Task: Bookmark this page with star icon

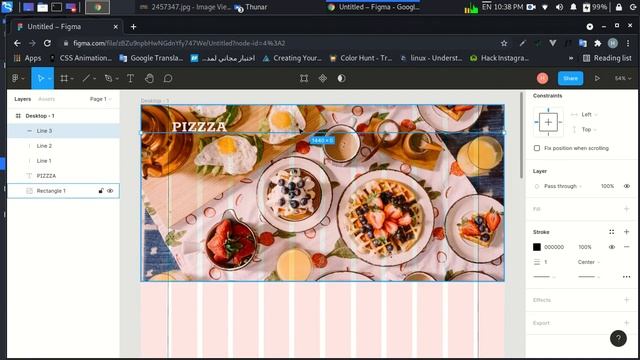Action: pos(504,43)
